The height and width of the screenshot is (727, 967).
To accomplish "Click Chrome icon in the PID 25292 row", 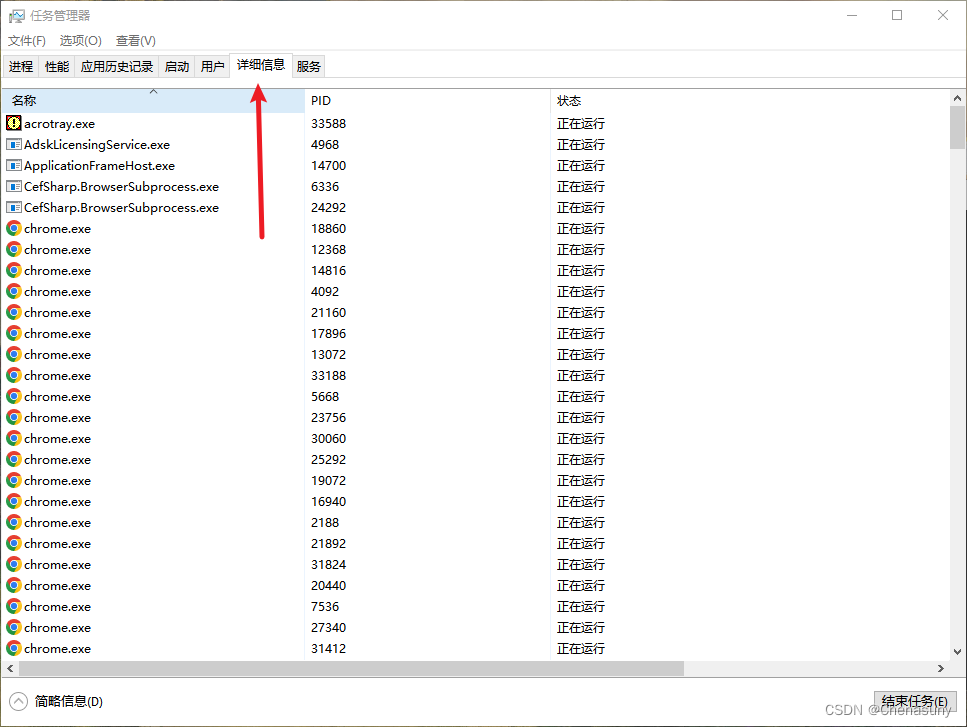I will [14, 459].
